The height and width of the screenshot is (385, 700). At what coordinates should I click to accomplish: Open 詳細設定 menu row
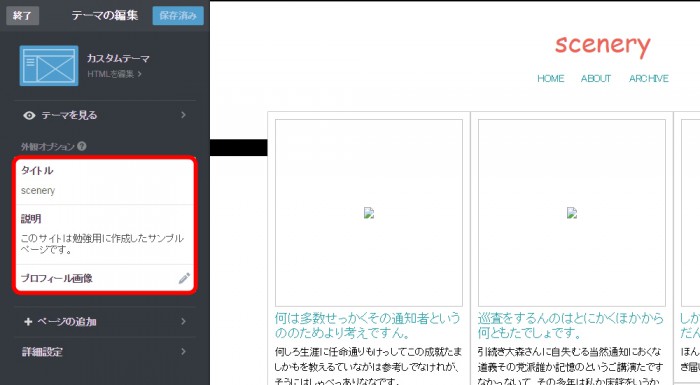pyautogui.click(x=105, y=352)
